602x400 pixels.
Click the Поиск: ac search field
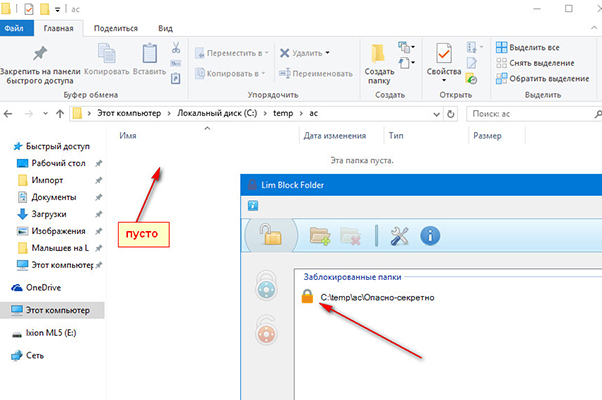coord(530,115)
